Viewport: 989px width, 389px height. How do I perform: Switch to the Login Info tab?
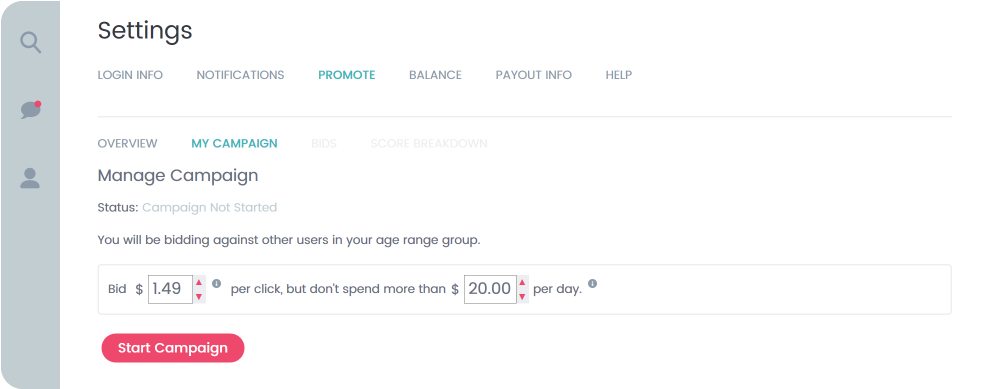(130, 75)
